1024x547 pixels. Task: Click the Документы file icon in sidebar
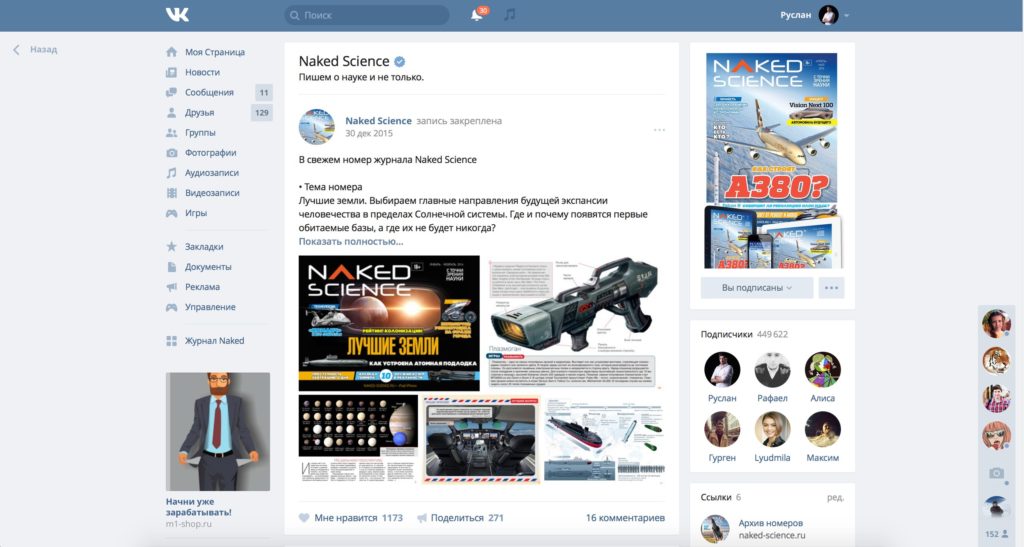pos(171,267)
